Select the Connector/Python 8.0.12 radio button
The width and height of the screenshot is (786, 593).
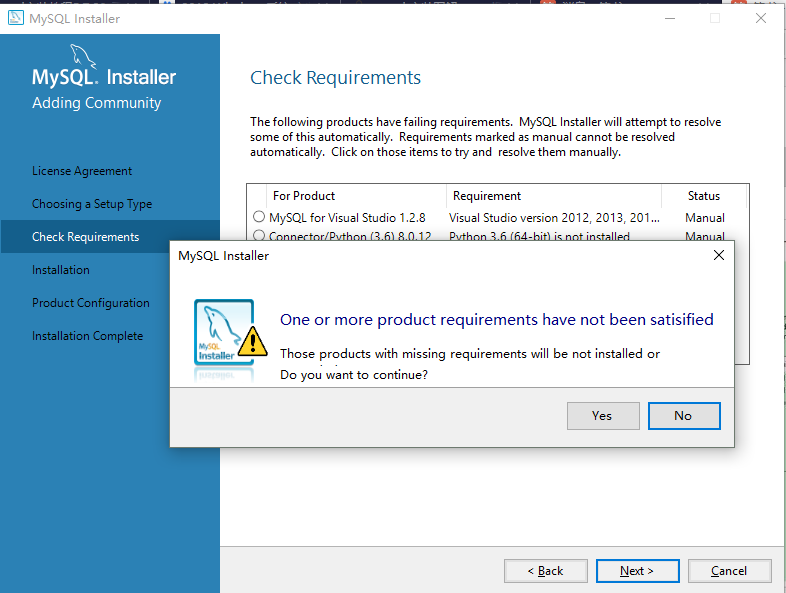[259, 235]
